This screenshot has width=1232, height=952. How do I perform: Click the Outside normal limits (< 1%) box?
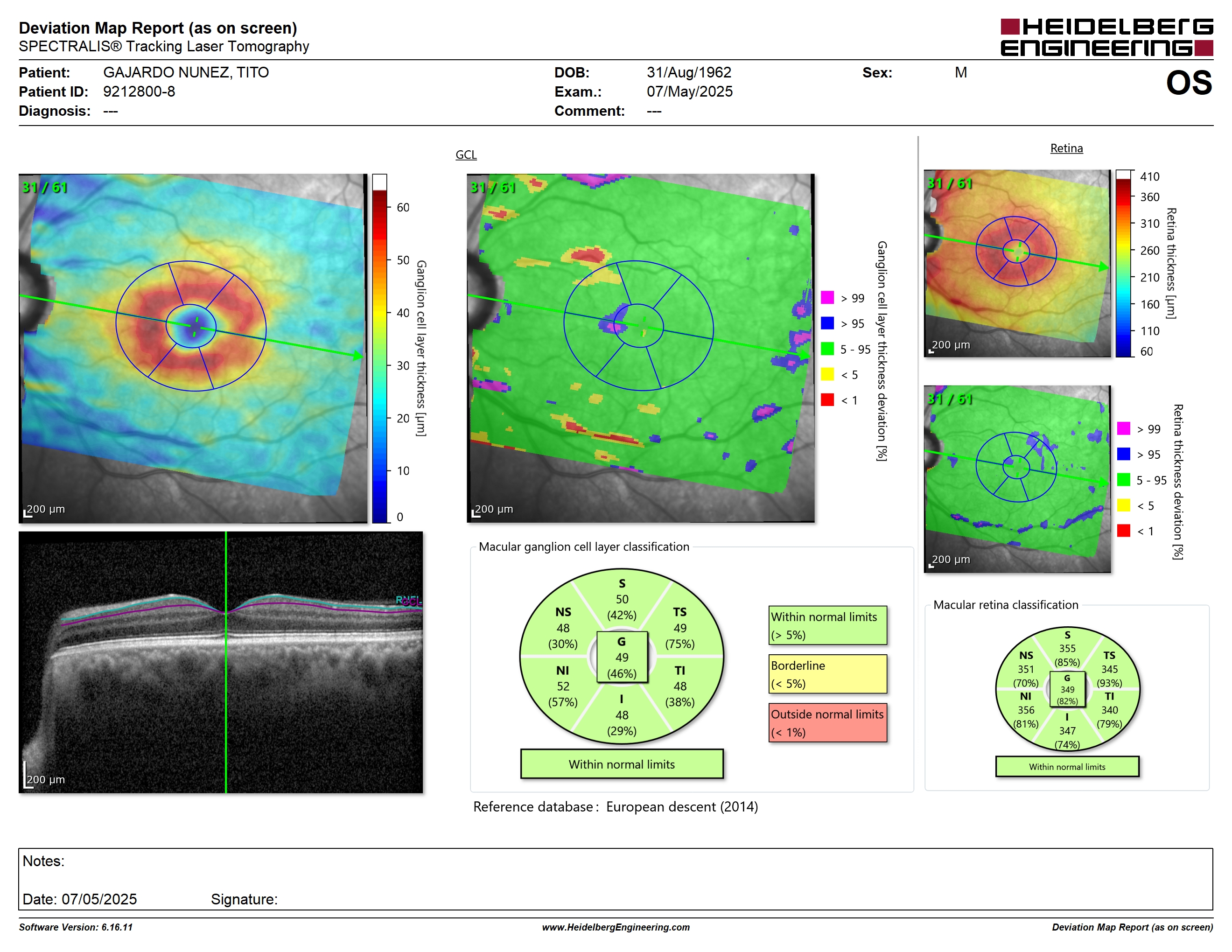pyautogui.click(x=827, y=722)
